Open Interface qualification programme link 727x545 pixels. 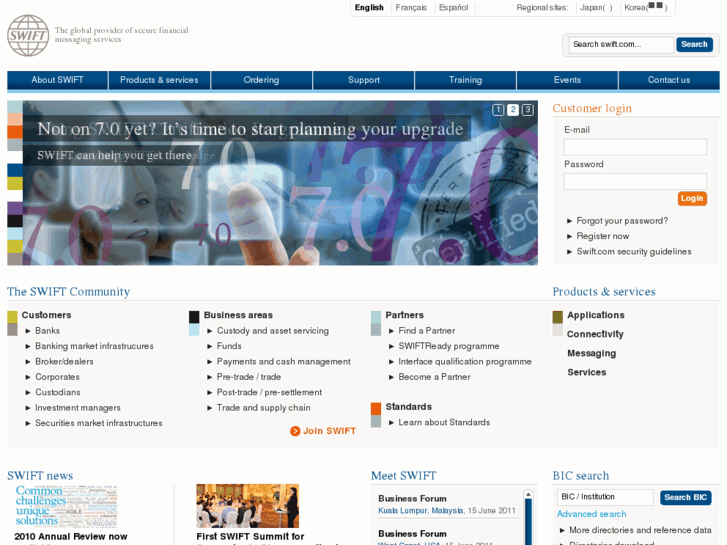point(465,361)
